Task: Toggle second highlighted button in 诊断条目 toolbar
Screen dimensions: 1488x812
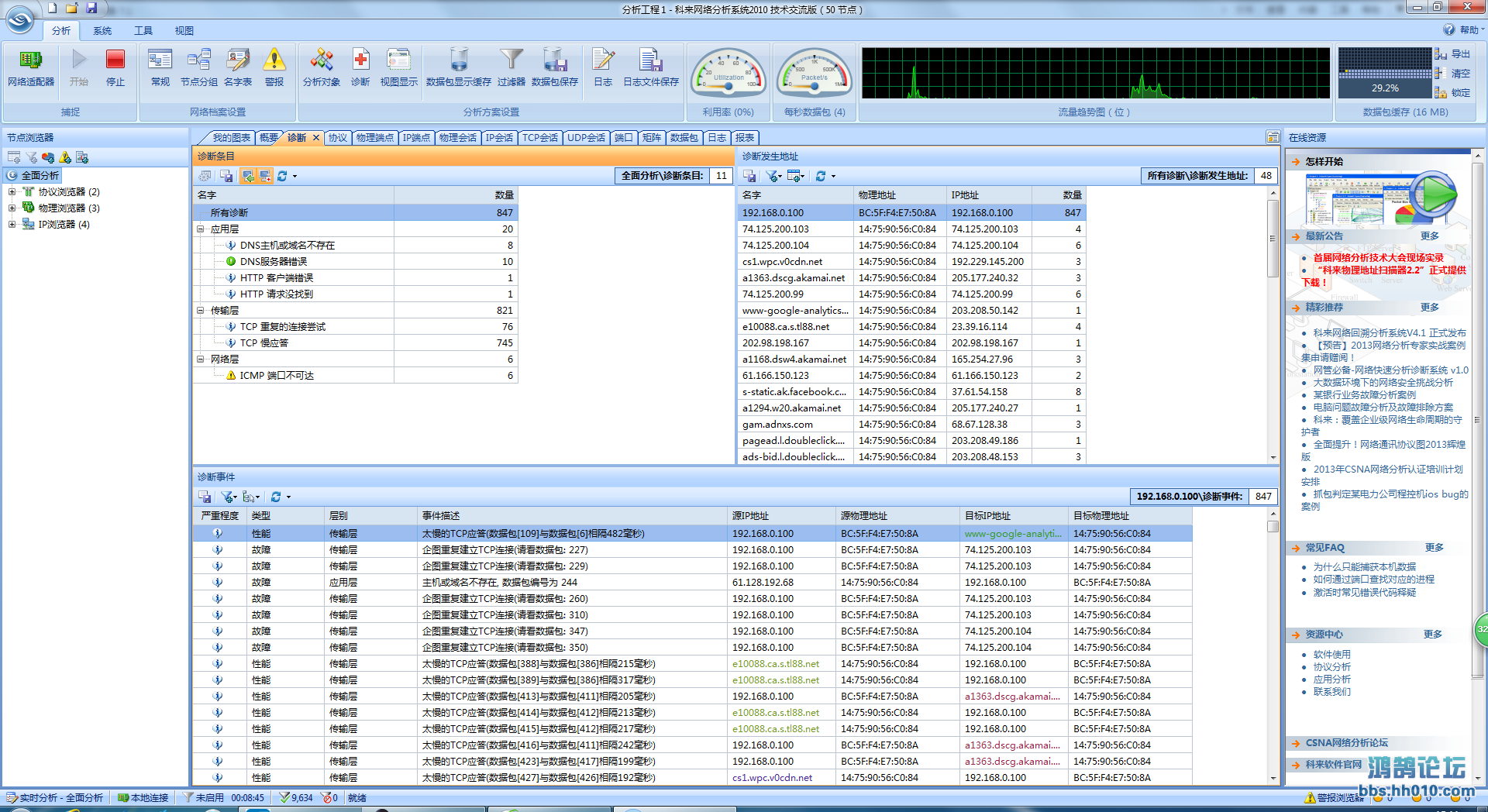Action: [265, 176]
